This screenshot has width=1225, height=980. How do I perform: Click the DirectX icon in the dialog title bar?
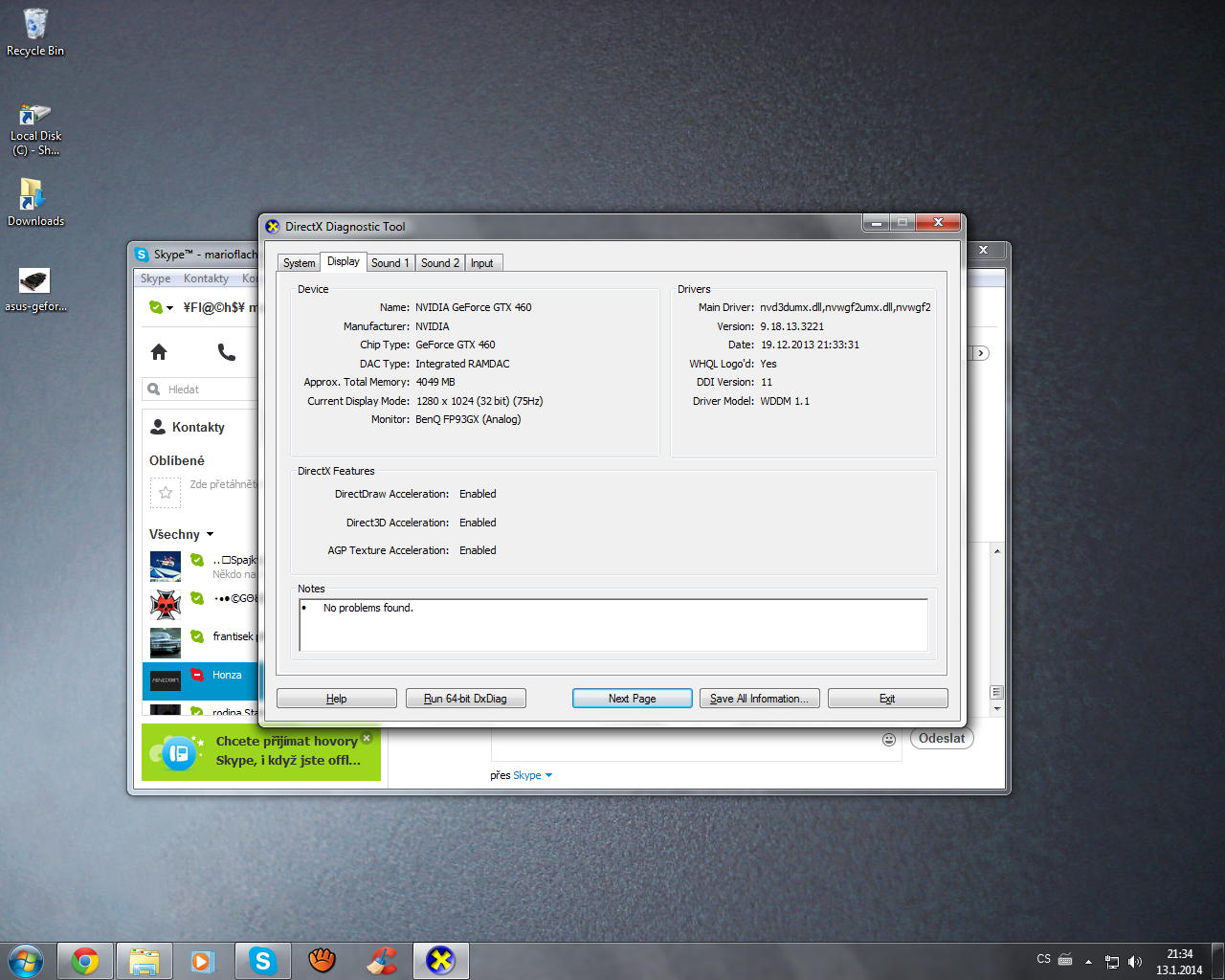tap(273, 227)
